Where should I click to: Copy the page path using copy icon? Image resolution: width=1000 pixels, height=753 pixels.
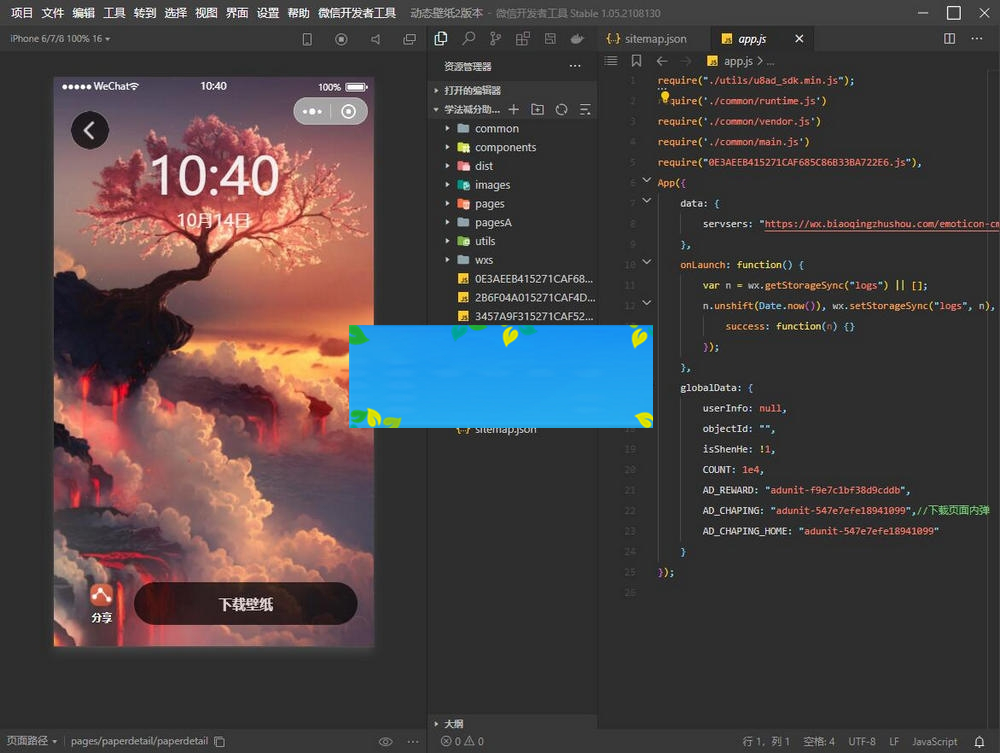[220, 741]
